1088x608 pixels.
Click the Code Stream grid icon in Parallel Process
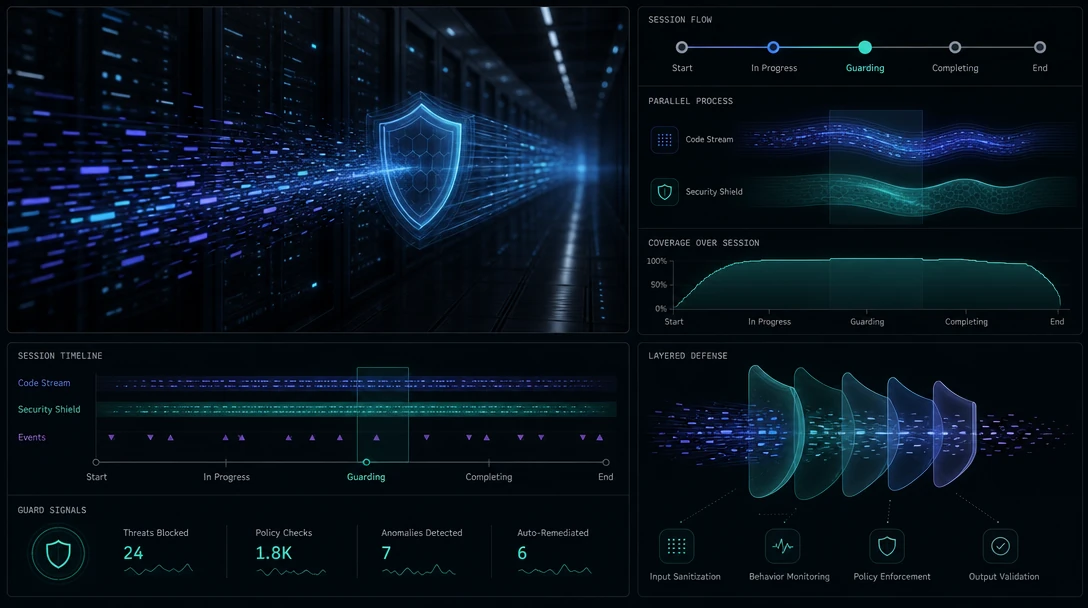tap(664, 140)
